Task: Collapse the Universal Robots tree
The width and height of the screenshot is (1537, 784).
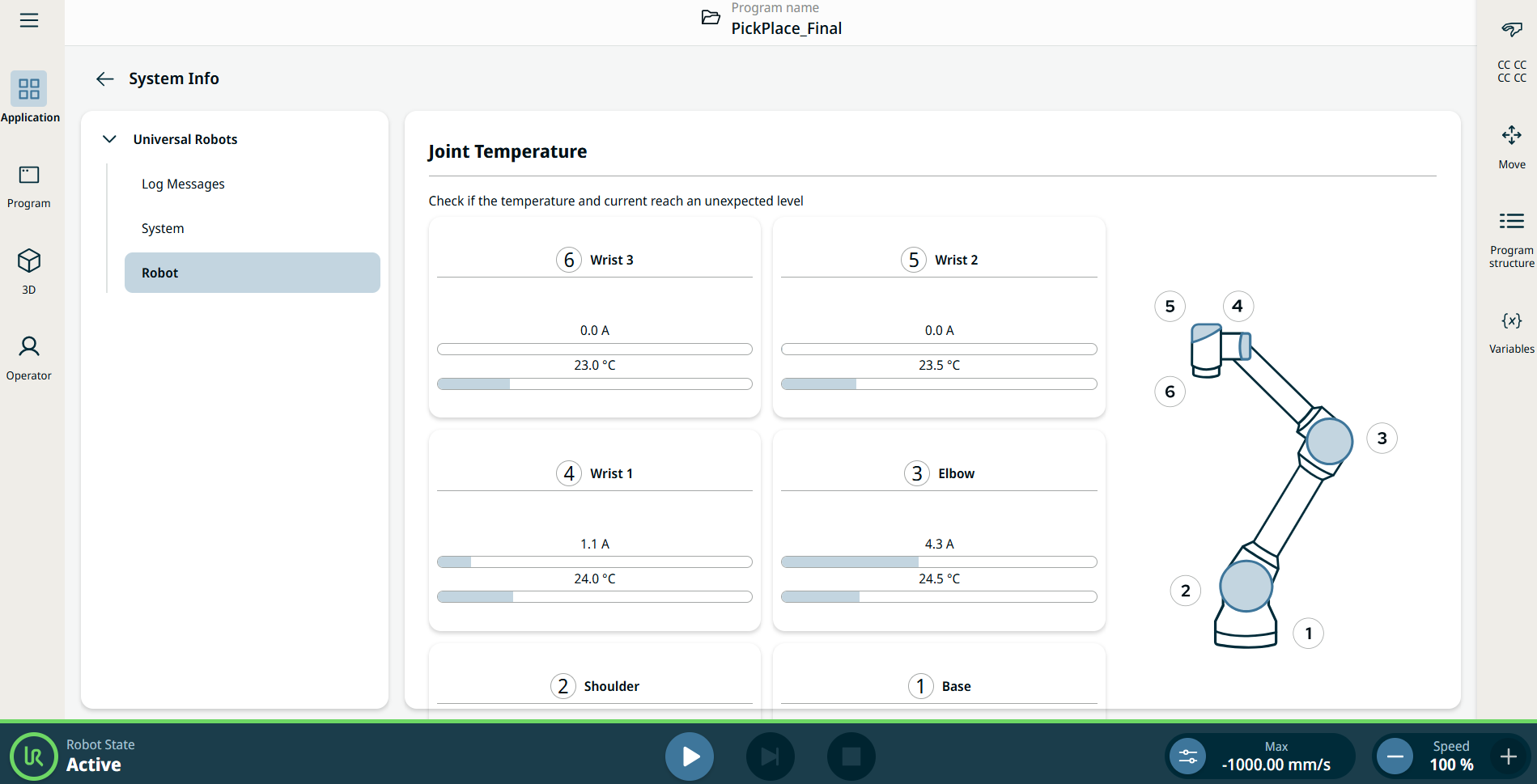Action: pyautogui.click(x=109, y=139)
